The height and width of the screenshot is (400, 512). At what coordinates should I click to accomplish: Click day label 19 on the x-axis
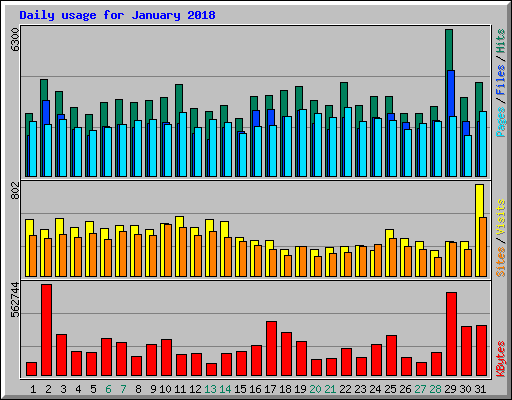click(300, 389)
